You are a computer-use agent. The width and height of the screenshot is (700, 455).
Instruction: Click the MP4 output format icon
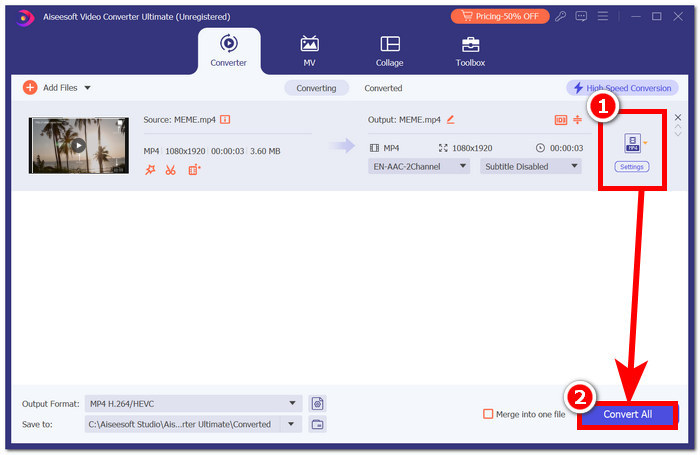pyautogui.click(x=633, y=143)
